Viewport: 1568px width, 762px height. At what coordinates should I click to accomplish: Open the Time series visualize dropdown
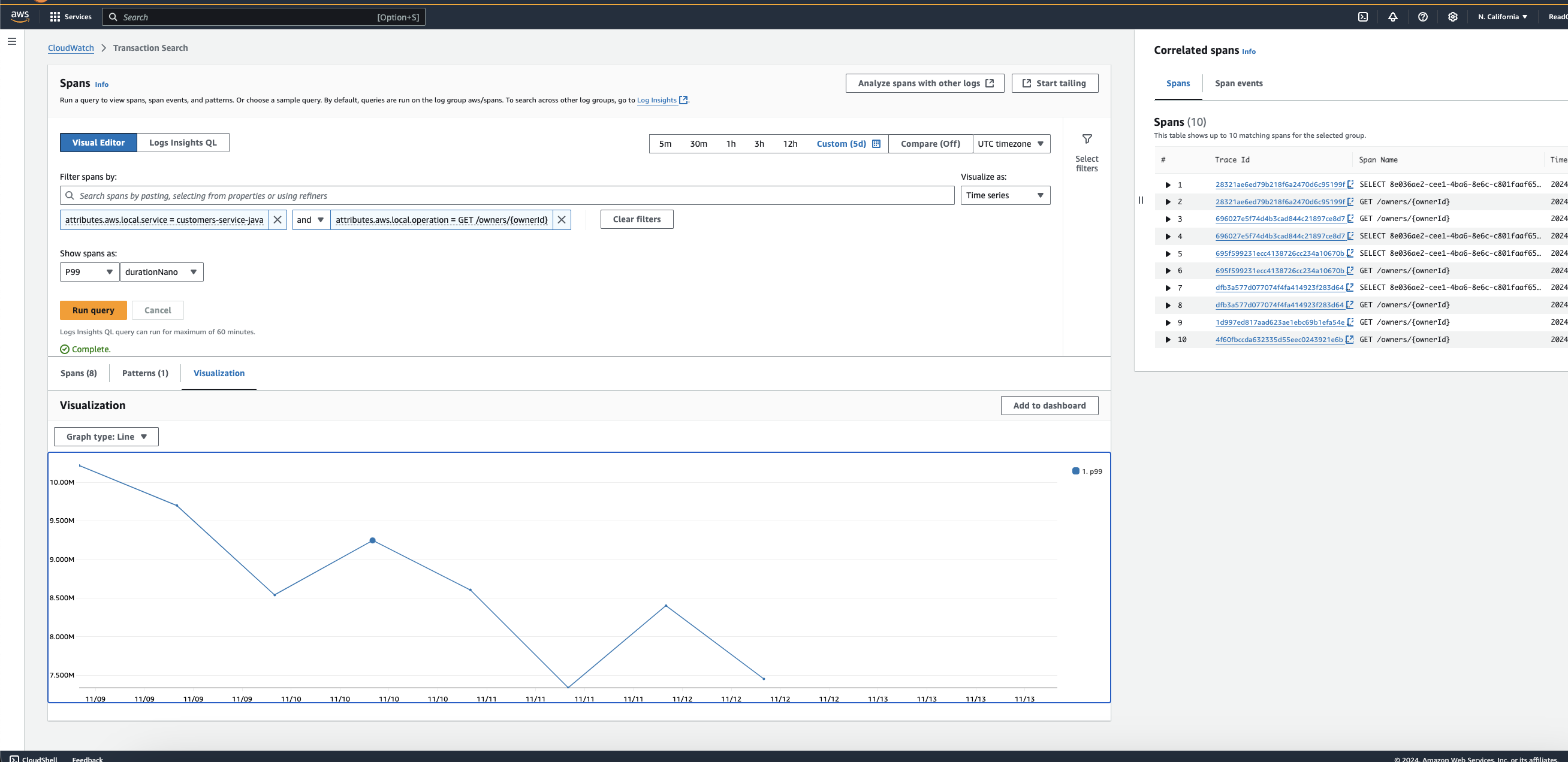coord(1005,195)
